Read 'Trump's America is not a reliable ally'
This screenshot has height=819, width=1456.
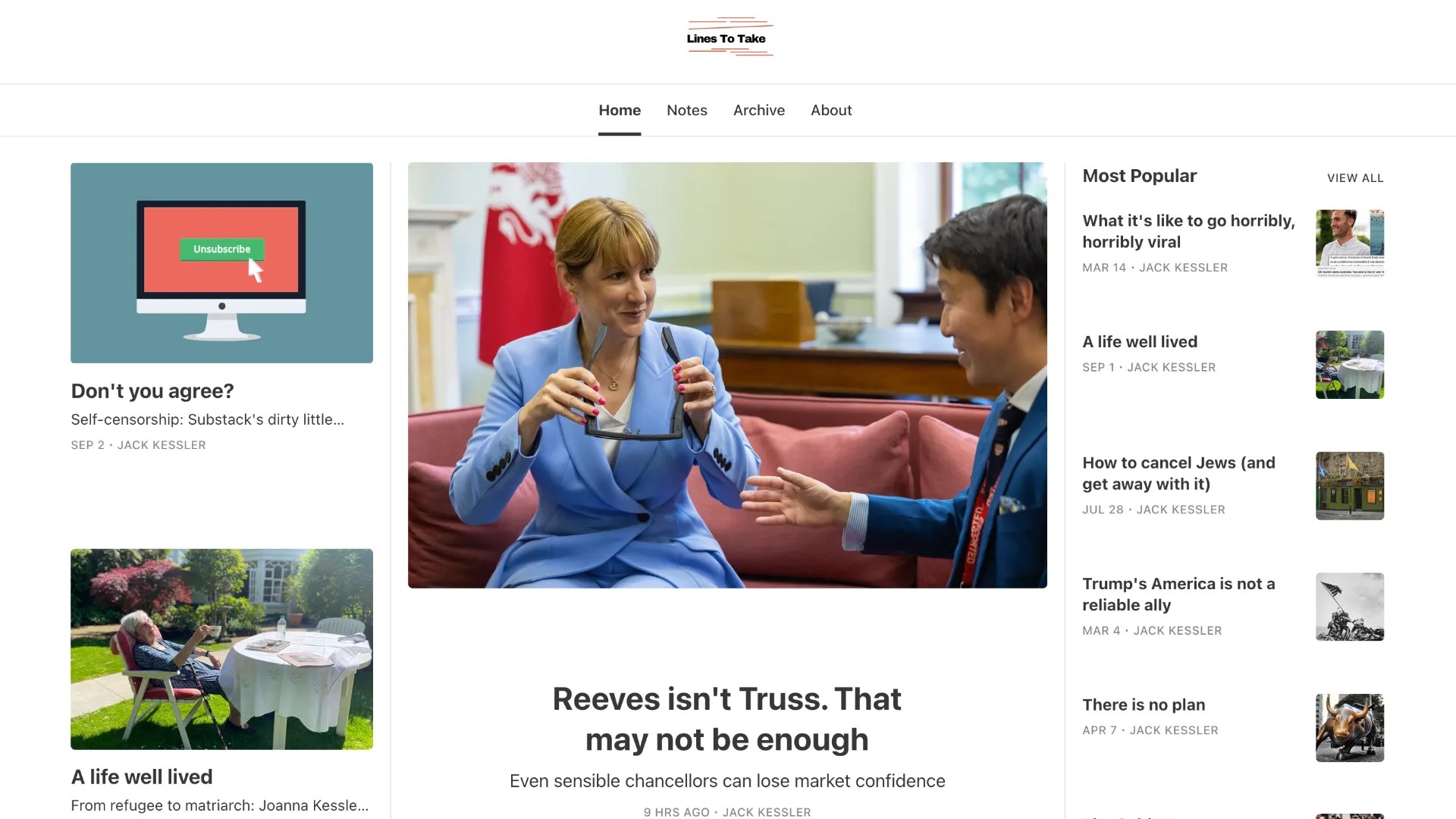click(x=1178, y=595)
